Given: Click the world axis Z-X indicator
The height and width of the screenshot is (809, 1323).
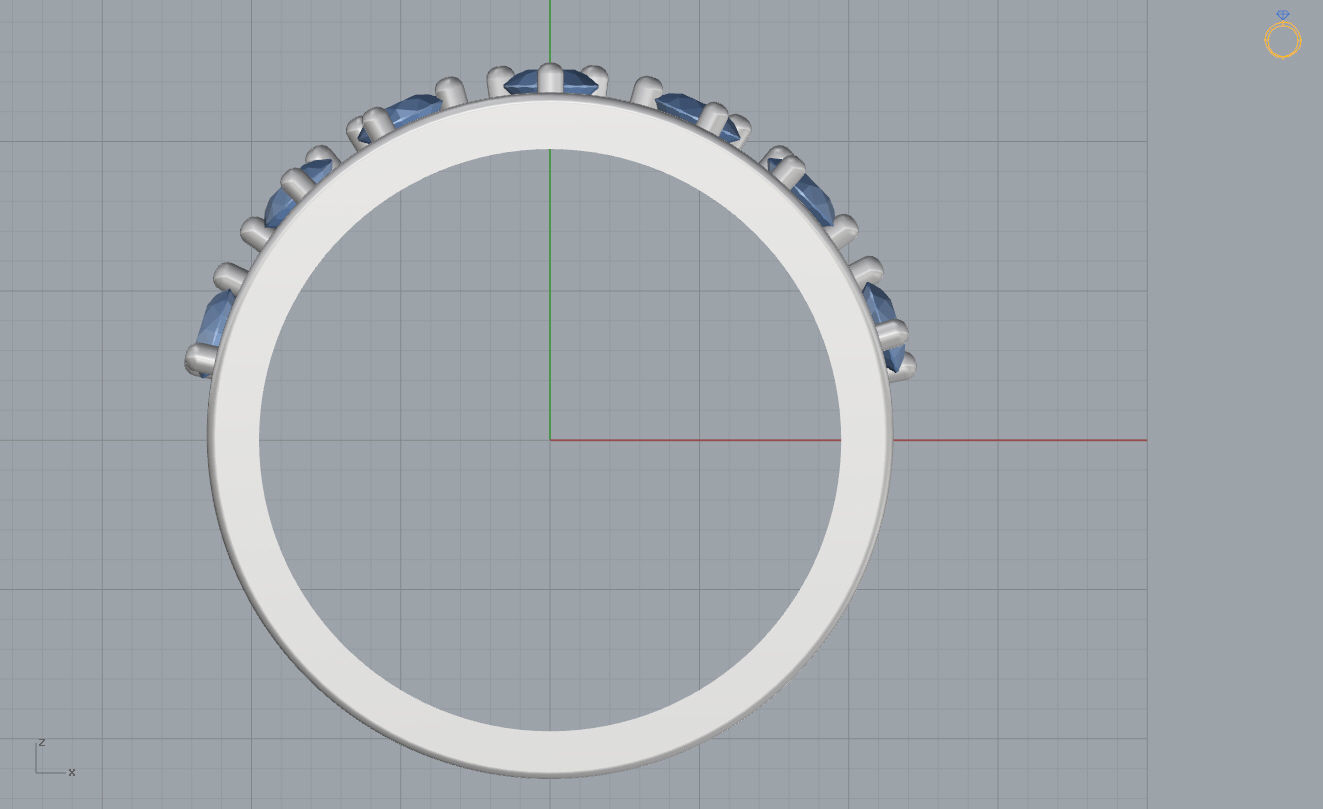Looking at the screenshot, I should click(55, 758).
